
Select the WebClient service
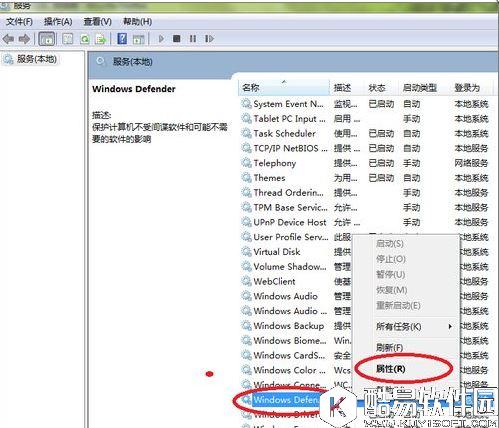click(274, 281)
